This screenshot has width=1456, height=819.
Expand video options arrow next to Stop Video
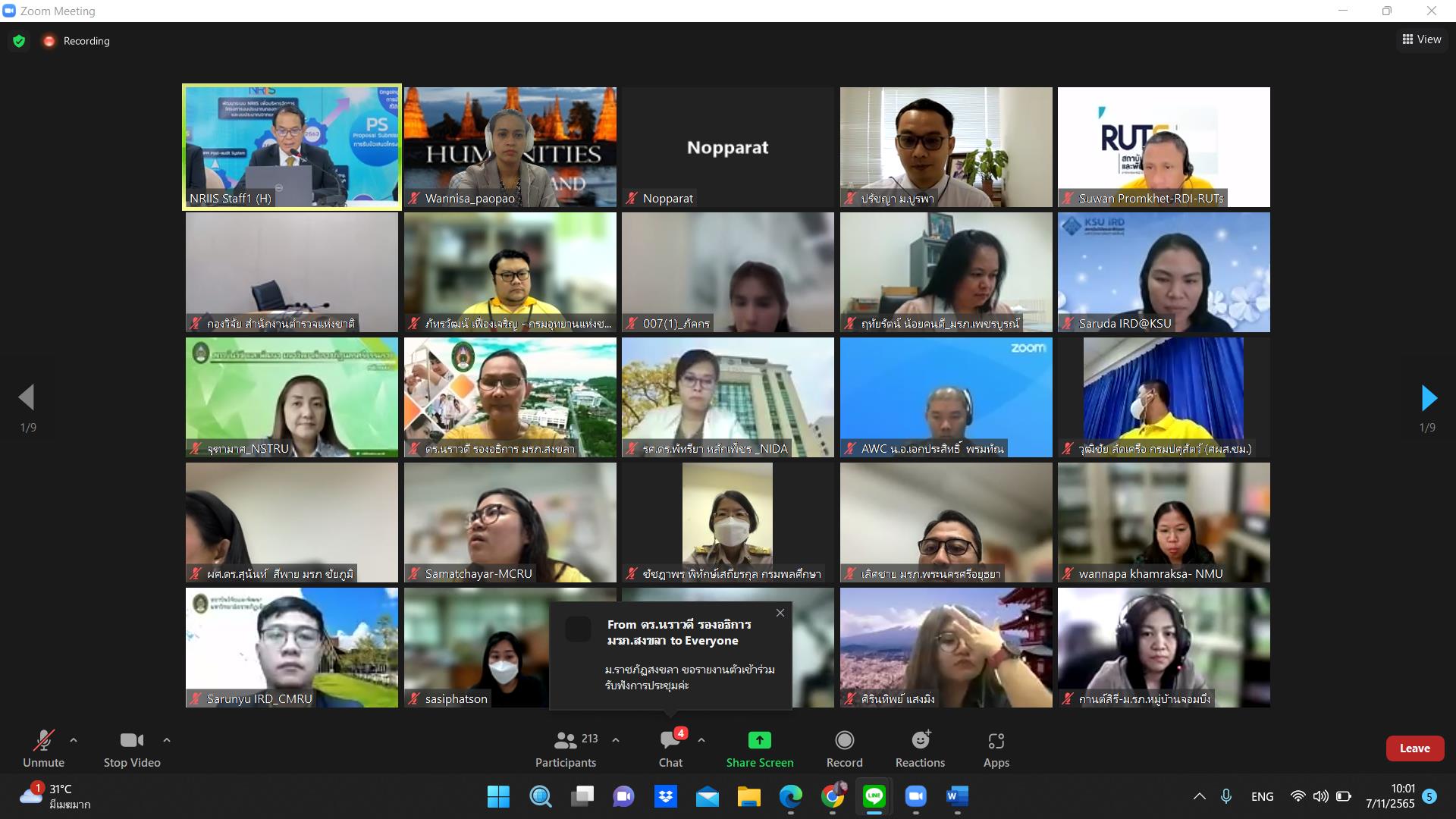(167, 739)
